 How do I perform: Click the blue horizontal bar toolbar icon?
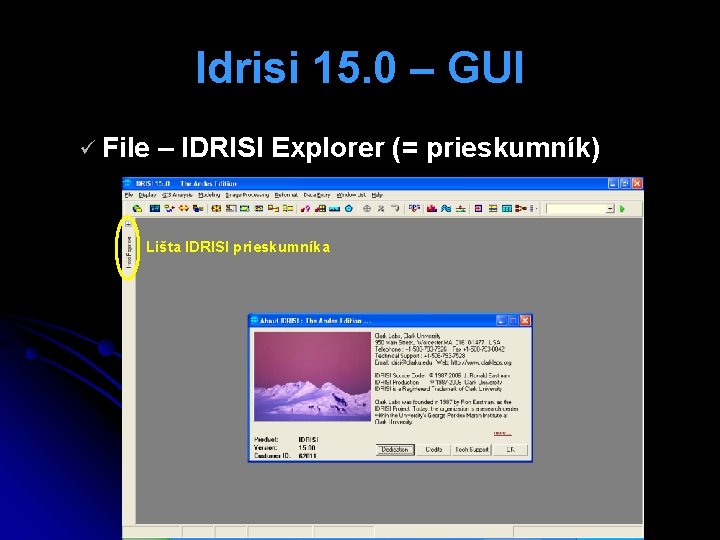(x=334, y=208)
